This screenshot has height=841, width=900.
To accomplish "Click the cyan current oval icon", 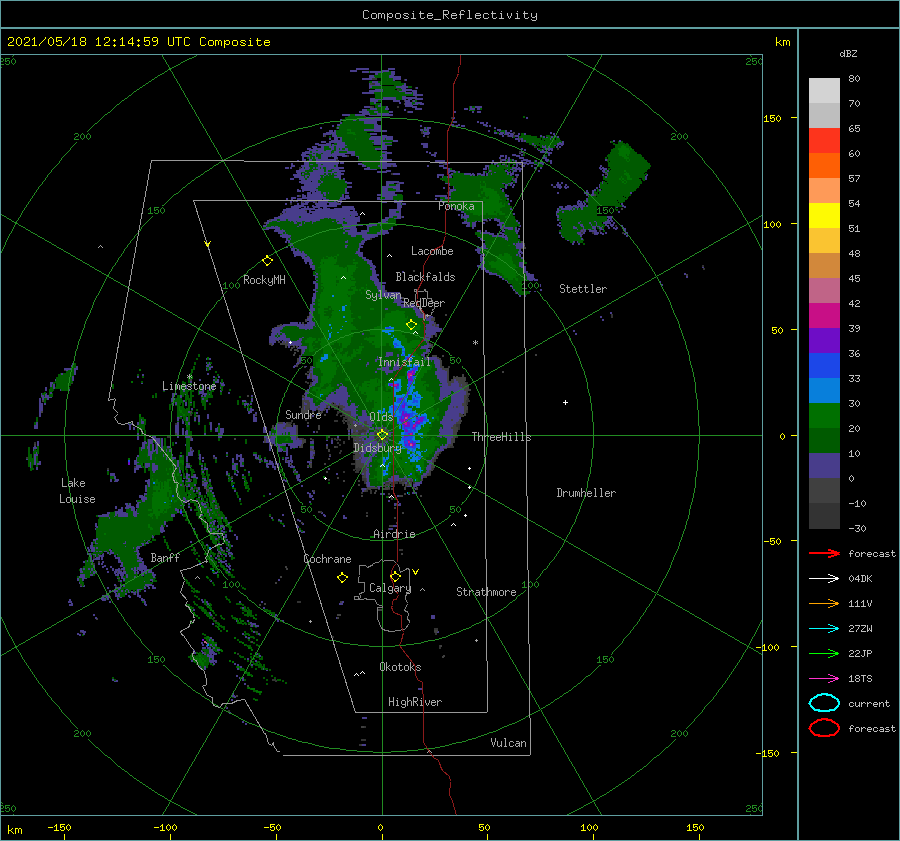I will (824, 703).
